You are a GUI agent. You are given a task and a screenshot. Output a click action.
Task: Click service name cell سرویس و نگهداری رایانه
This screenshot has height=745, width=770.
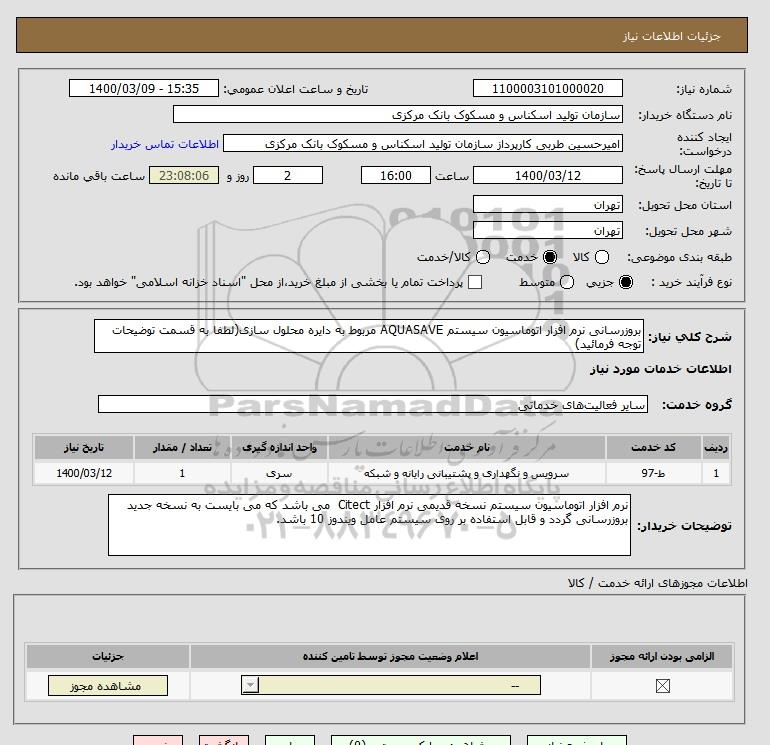[x=467, y=473]
